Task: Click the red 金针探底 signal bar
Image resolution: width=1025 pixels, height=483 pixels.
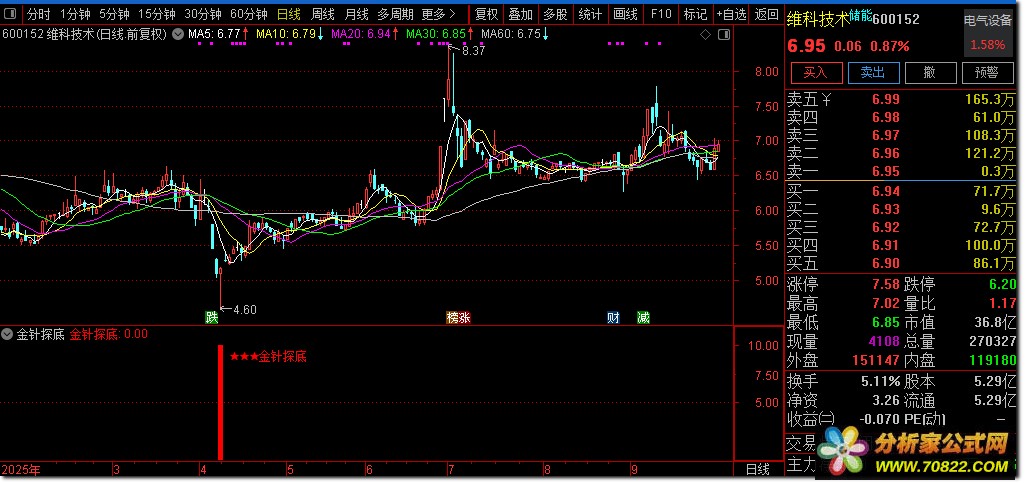Action: (220, 400)
